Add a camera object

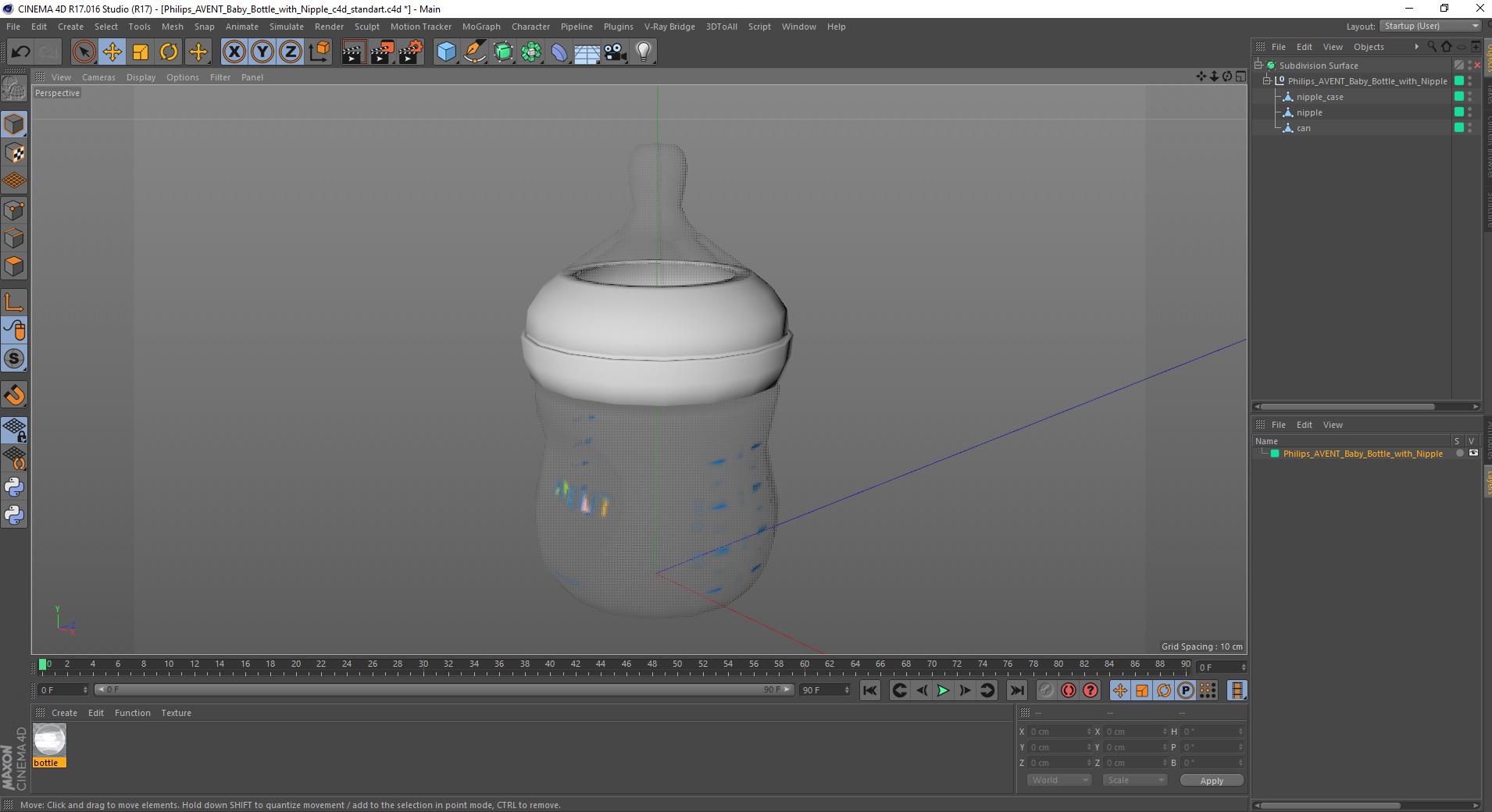(616, 52)
